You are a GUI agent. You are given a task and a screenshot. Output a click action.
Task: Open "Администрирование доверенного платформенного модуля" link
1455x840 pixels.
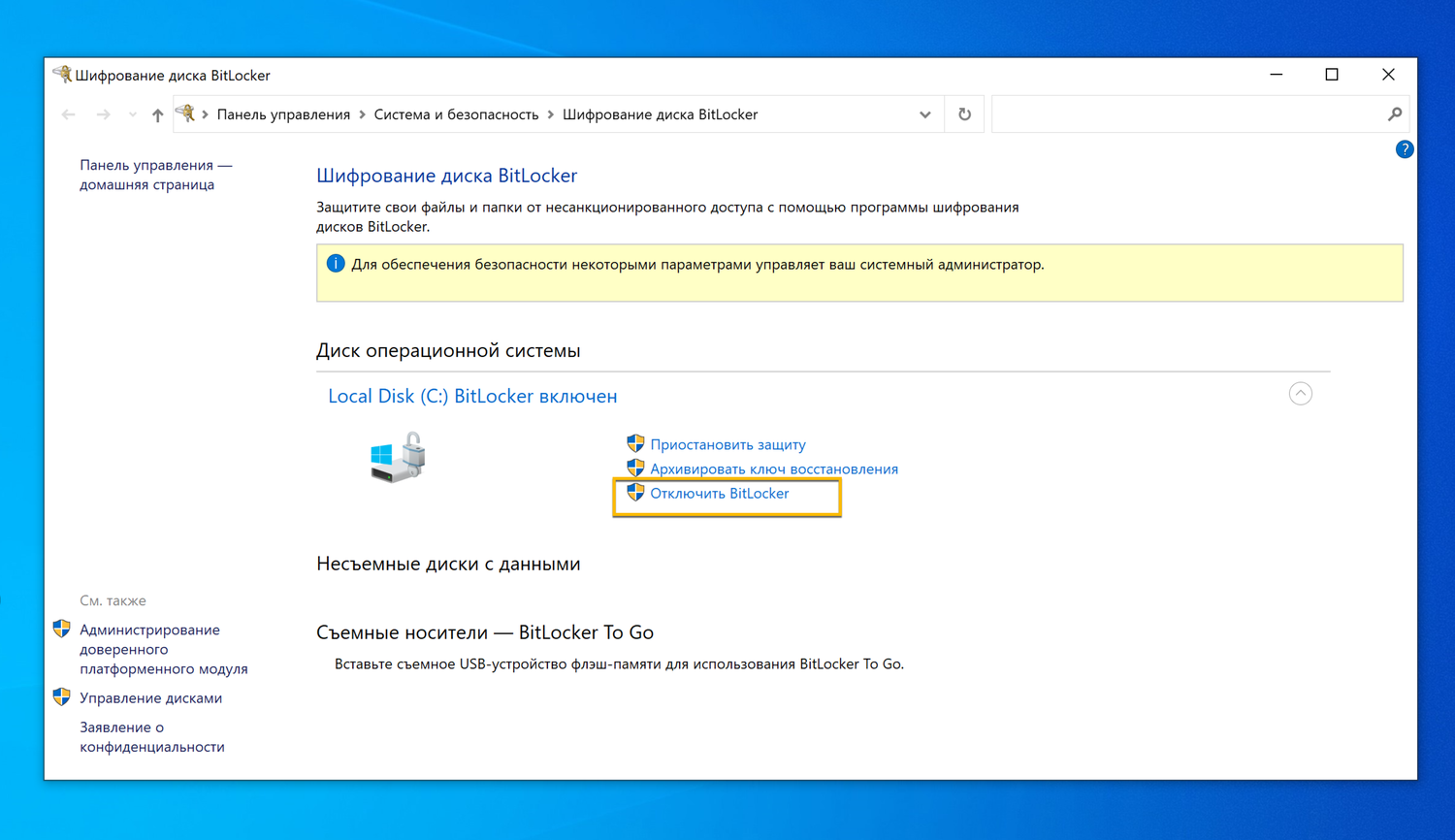coord(164,649)
